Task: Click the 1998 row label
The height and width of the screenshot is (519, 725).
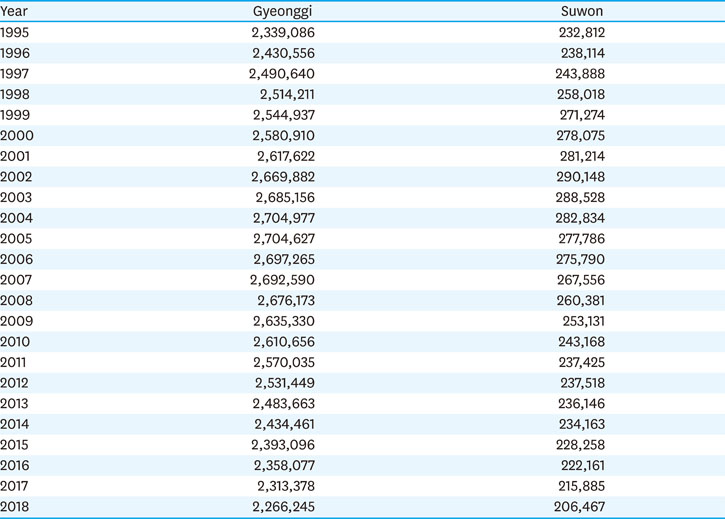Action: 15,94
